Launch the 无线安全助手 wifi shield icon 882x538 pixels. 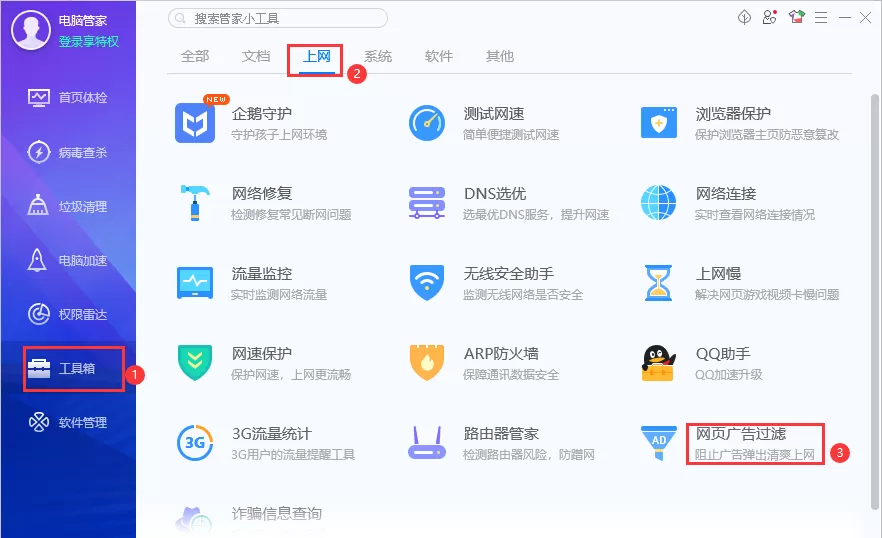427,283
